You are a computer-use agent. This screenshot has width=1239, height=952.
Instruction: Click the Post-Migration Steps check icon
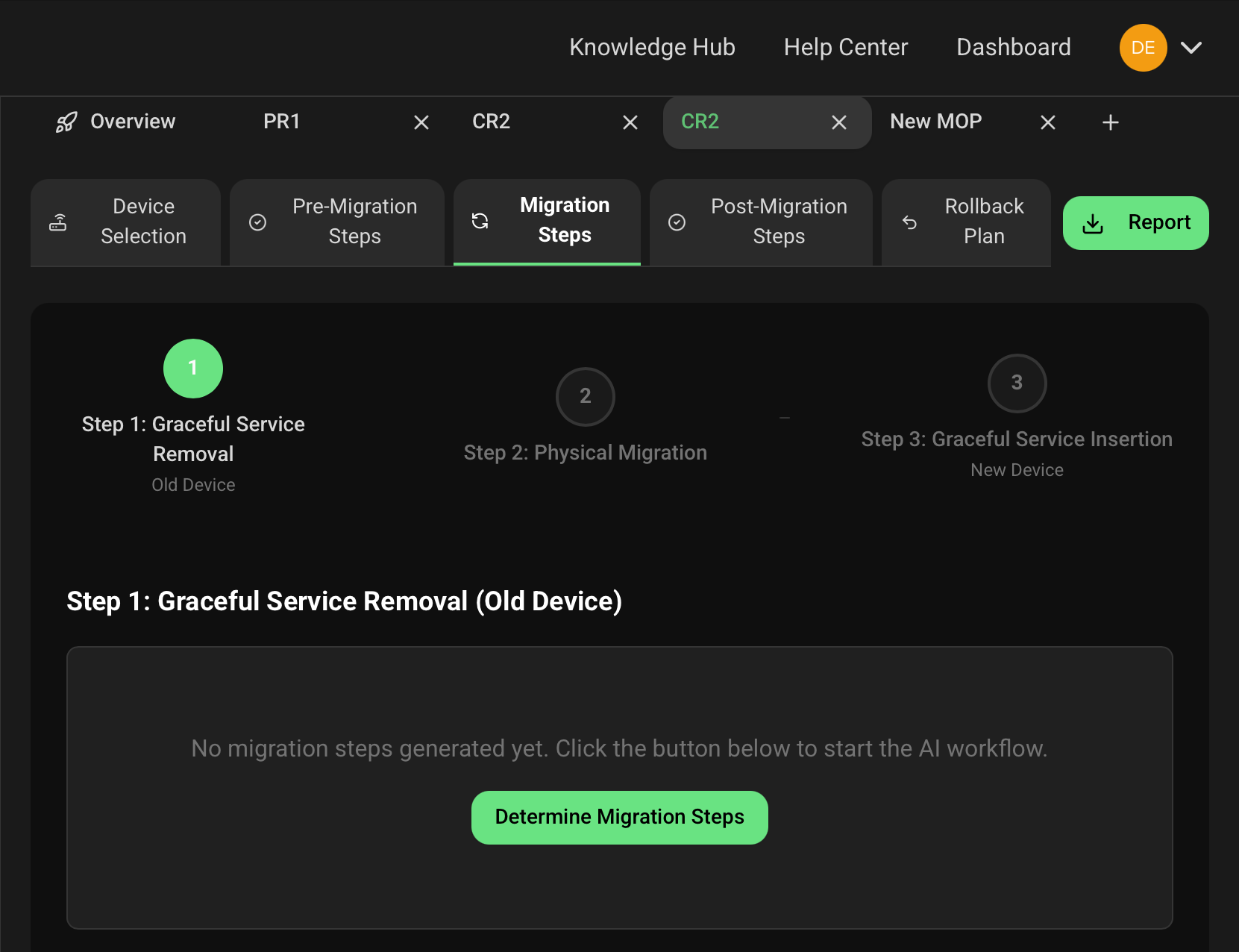(677, 222)
